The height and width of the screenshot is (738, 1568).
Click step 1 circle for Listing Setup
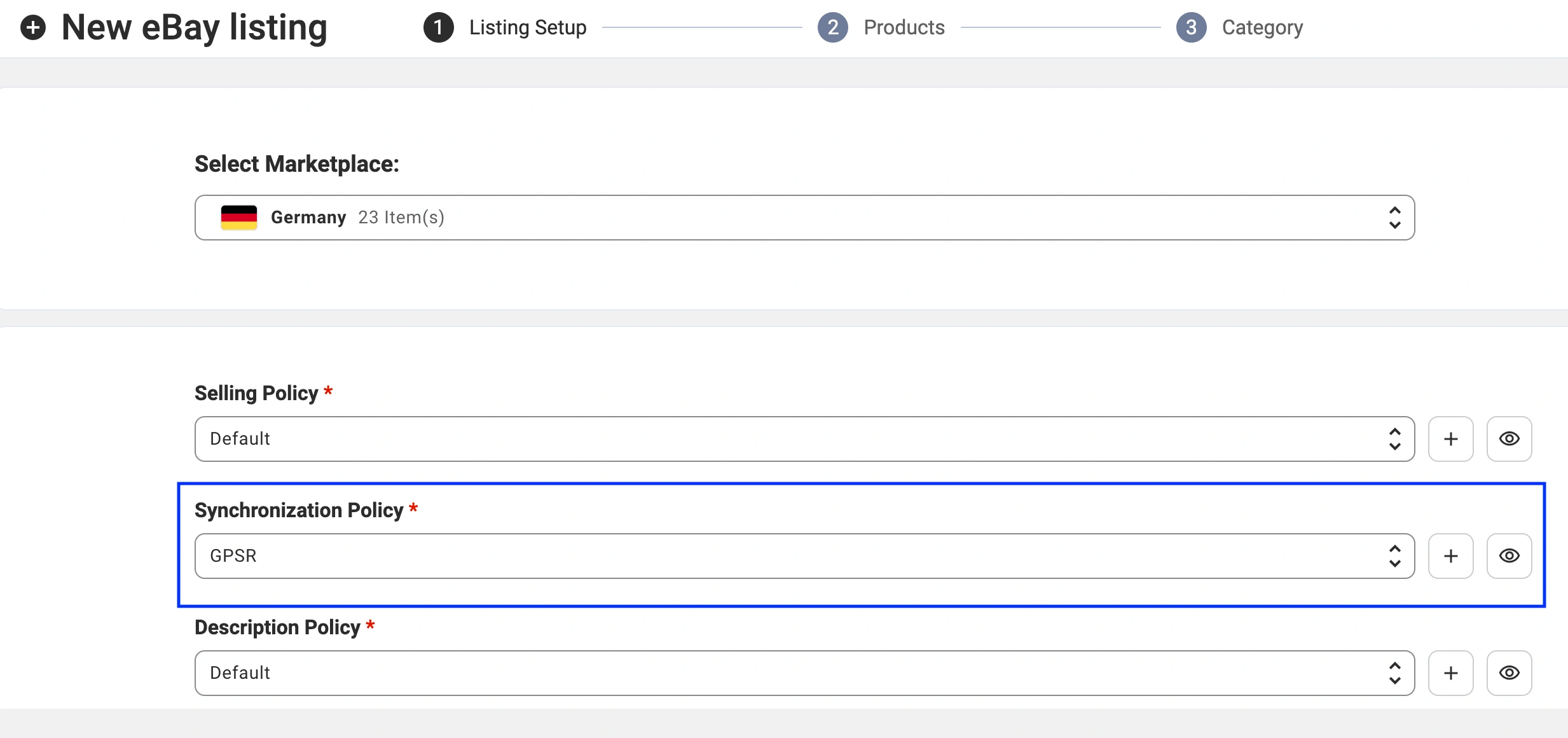(x=439, y=27)
